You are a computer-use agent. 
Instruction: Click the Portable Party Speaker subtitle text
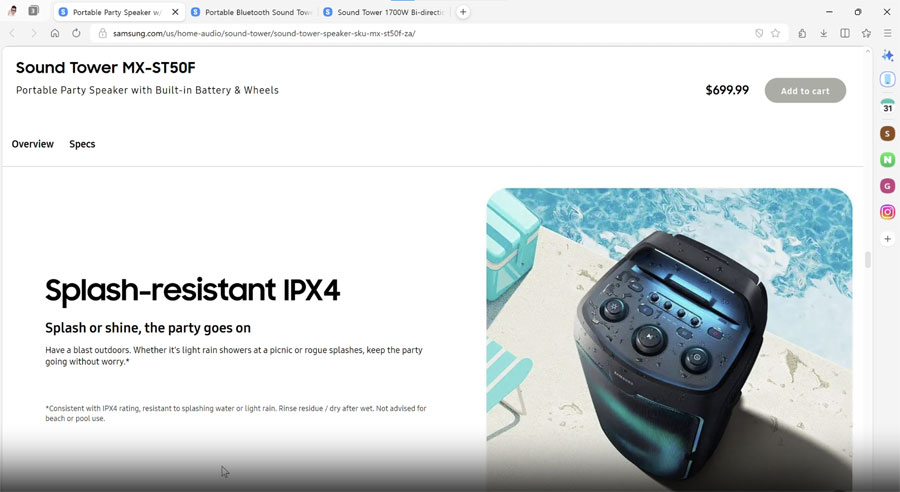148,90
